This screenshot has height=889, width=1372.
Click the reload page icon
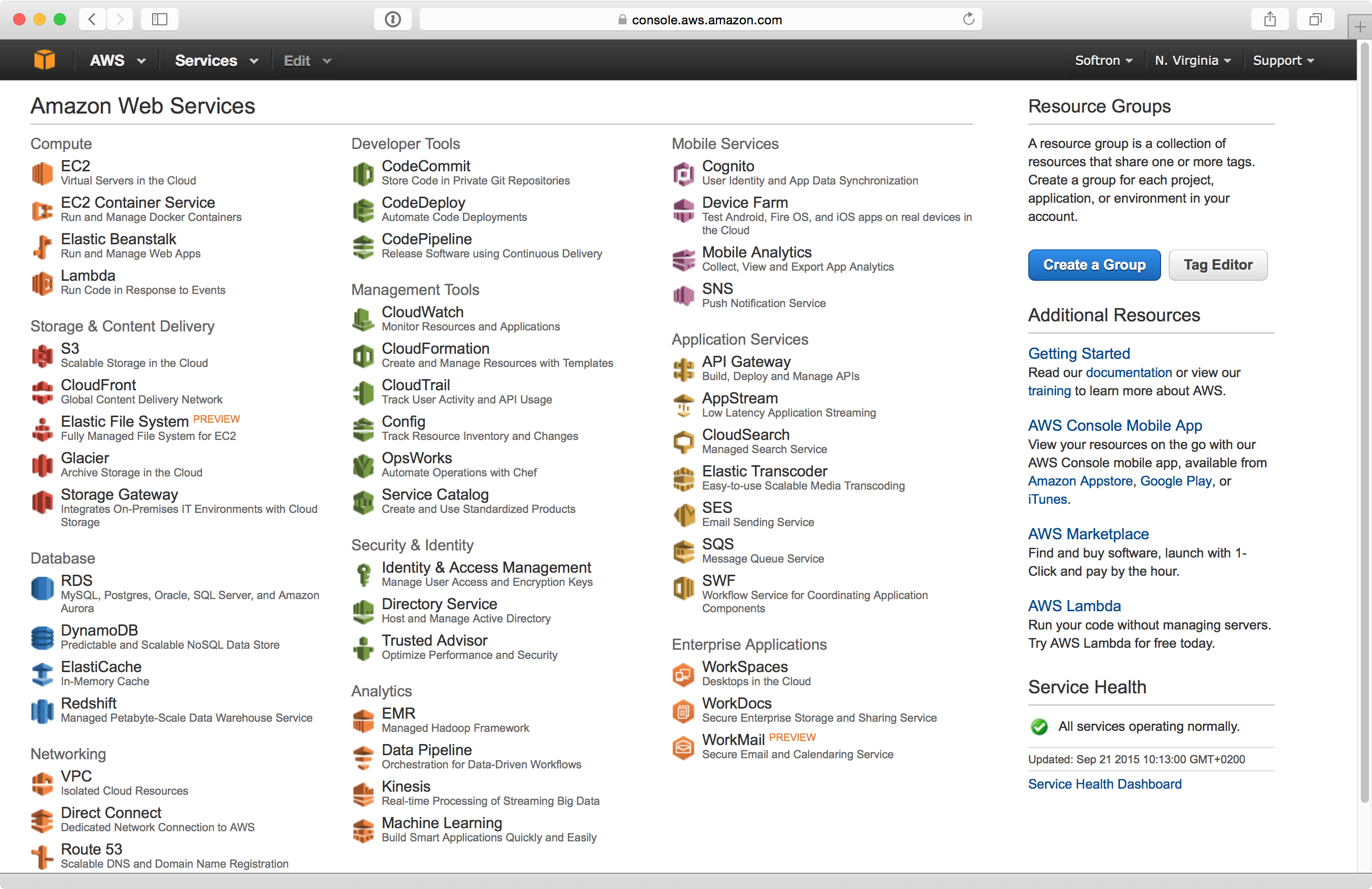click(x=968, y=19)
